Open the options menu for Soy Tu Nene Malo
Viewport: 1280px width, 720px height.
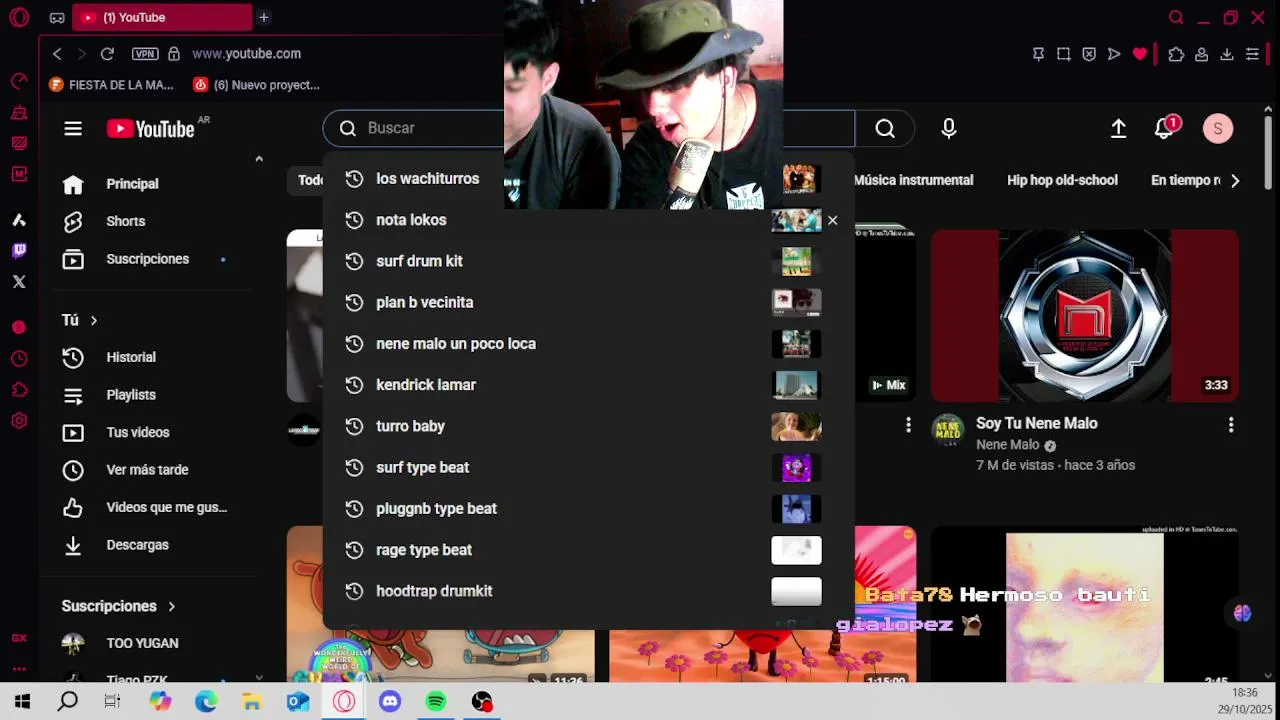(1231, 425)
